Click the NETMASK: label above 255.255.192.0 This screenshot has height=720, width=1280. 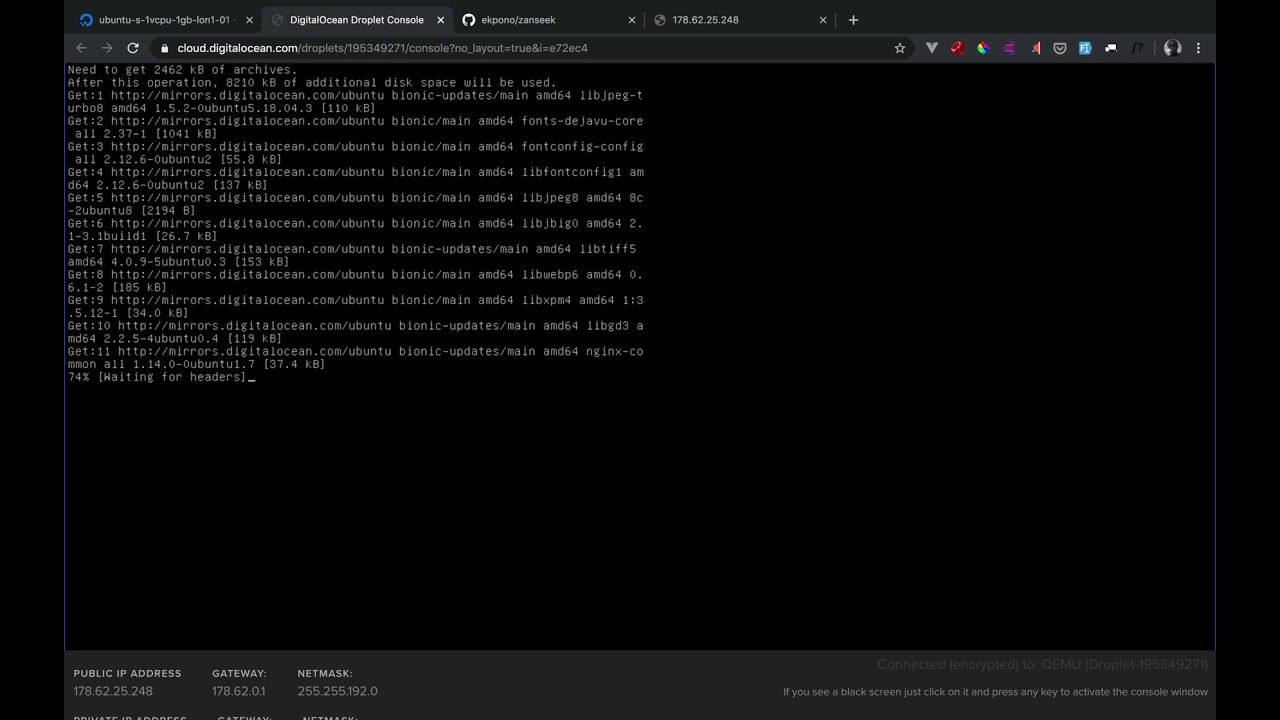(325, 673)
